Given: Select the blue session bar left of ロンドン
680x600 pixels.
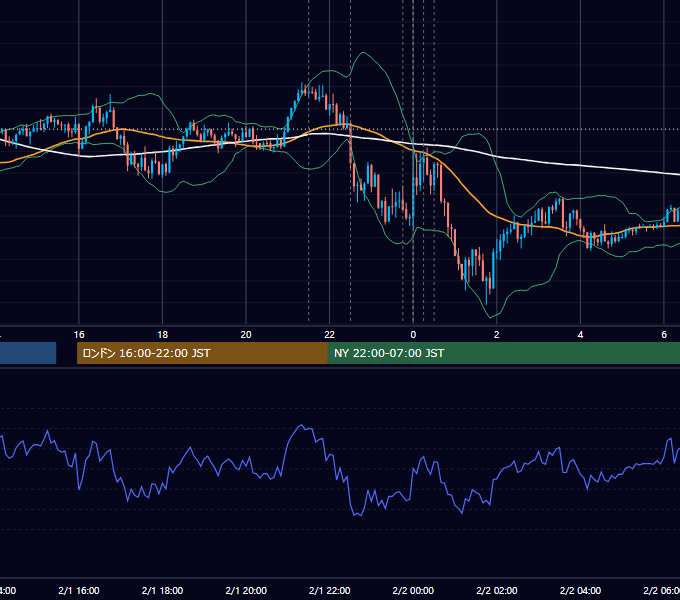Looking at the screenshot, I should [x=28, y=353].
